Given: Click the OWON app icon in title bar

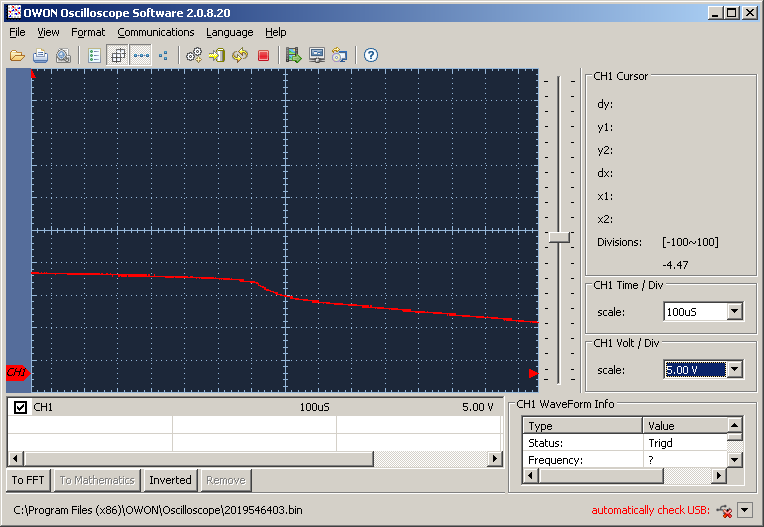Looking at the screenshot, I should coord(14,12).
